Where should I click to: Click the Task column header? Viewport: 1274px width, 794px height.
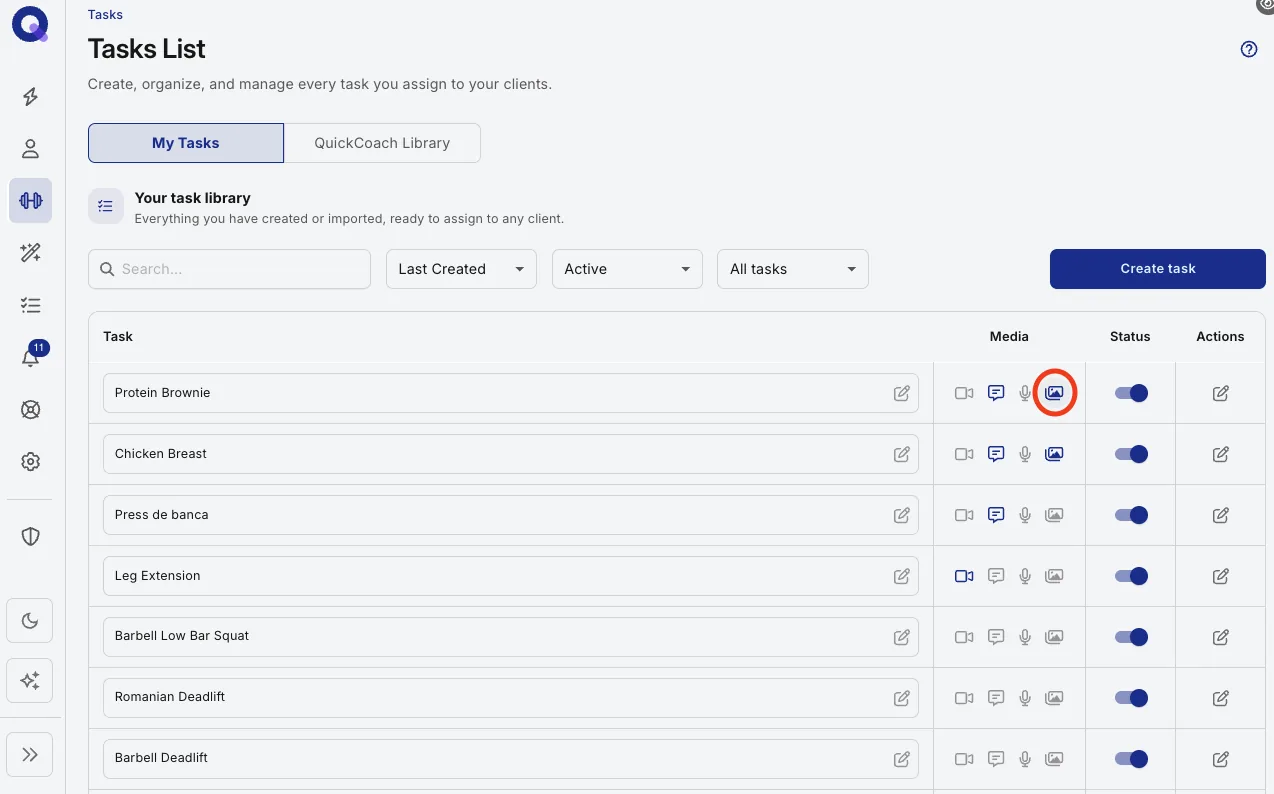coord(118,336)
